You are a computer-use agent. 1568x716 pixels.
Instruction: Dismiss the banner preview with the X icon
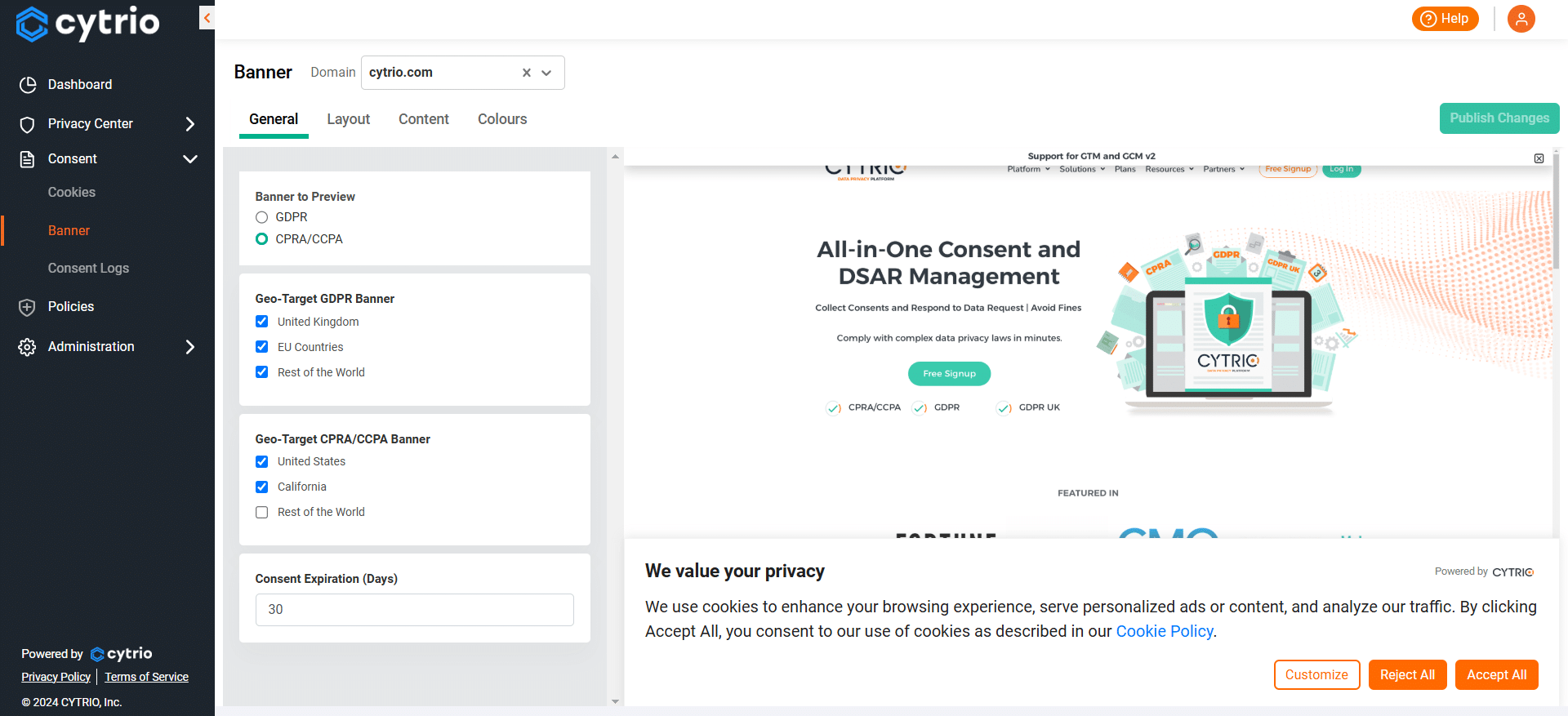tap(1539, 158)
